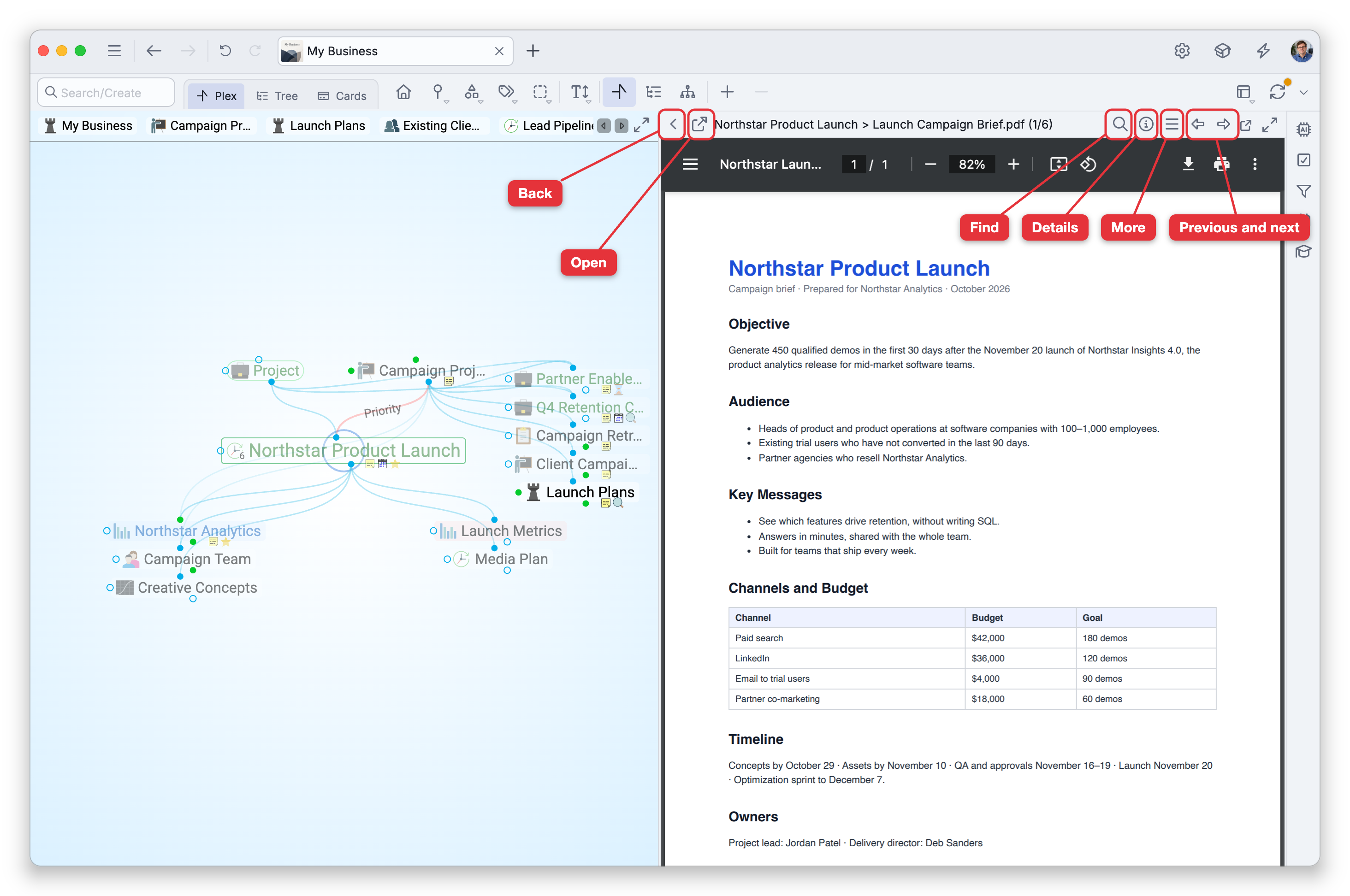Show attachment Details info icon

point(1145,124)
